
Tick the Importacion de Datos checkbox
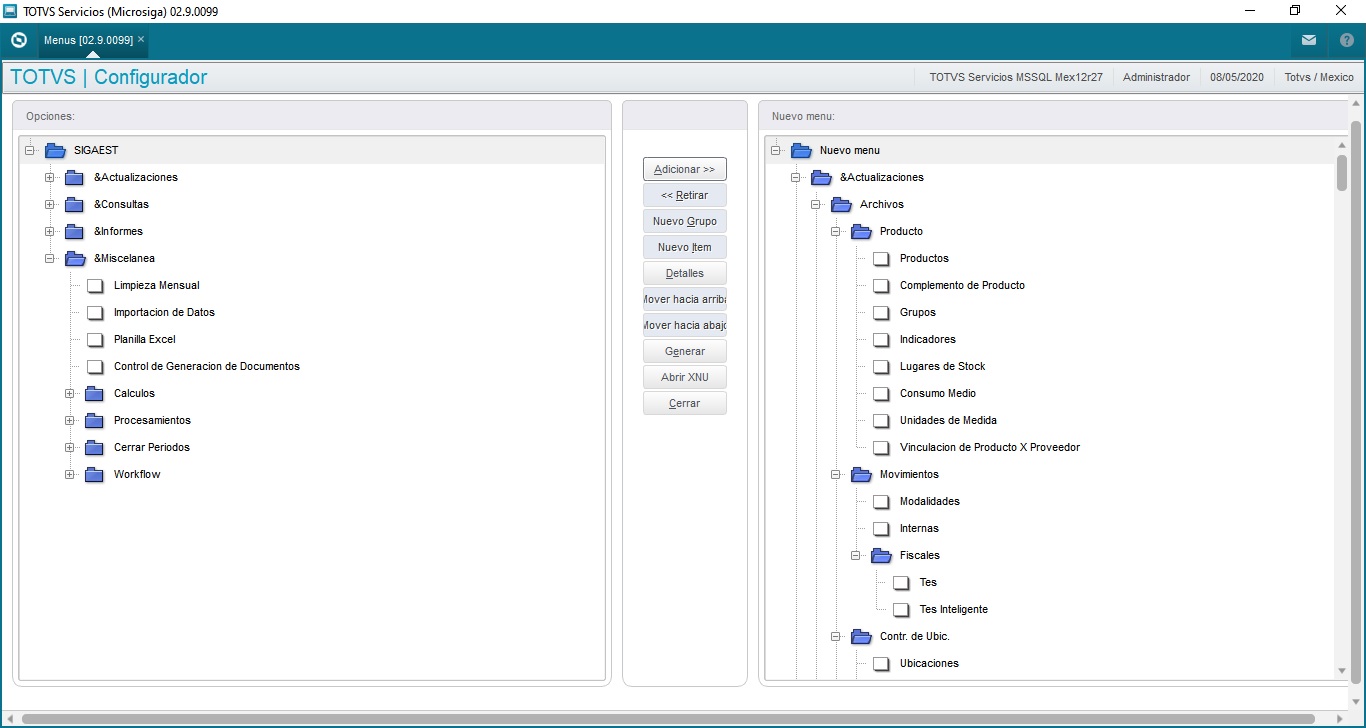(95, 312)
